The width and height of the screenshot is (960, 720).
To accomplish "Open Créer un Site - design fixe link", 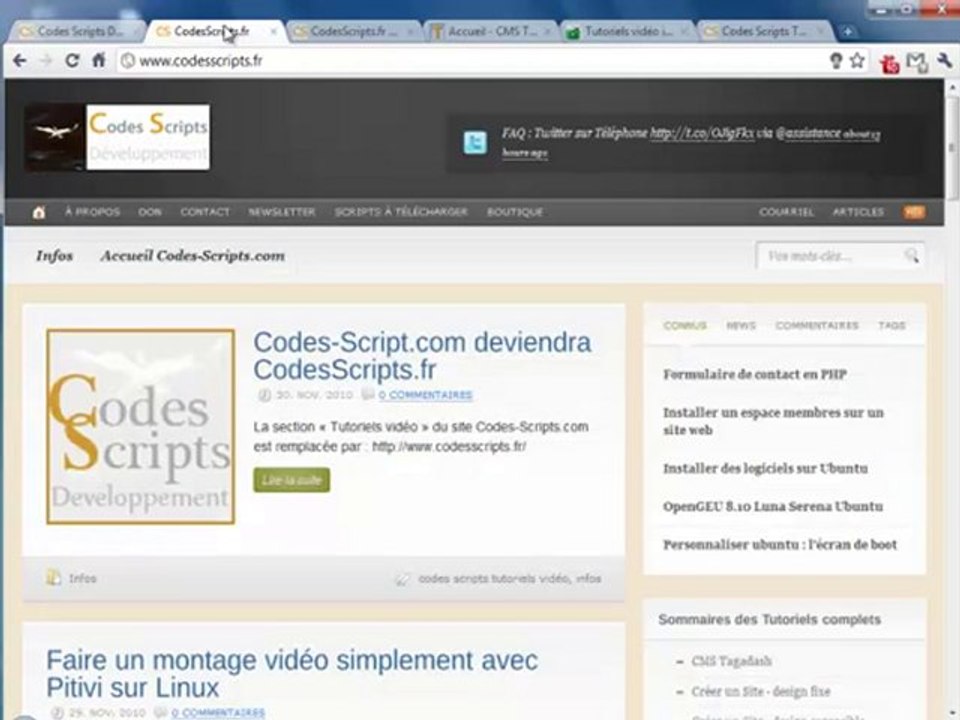I will (x=761, y=691).
